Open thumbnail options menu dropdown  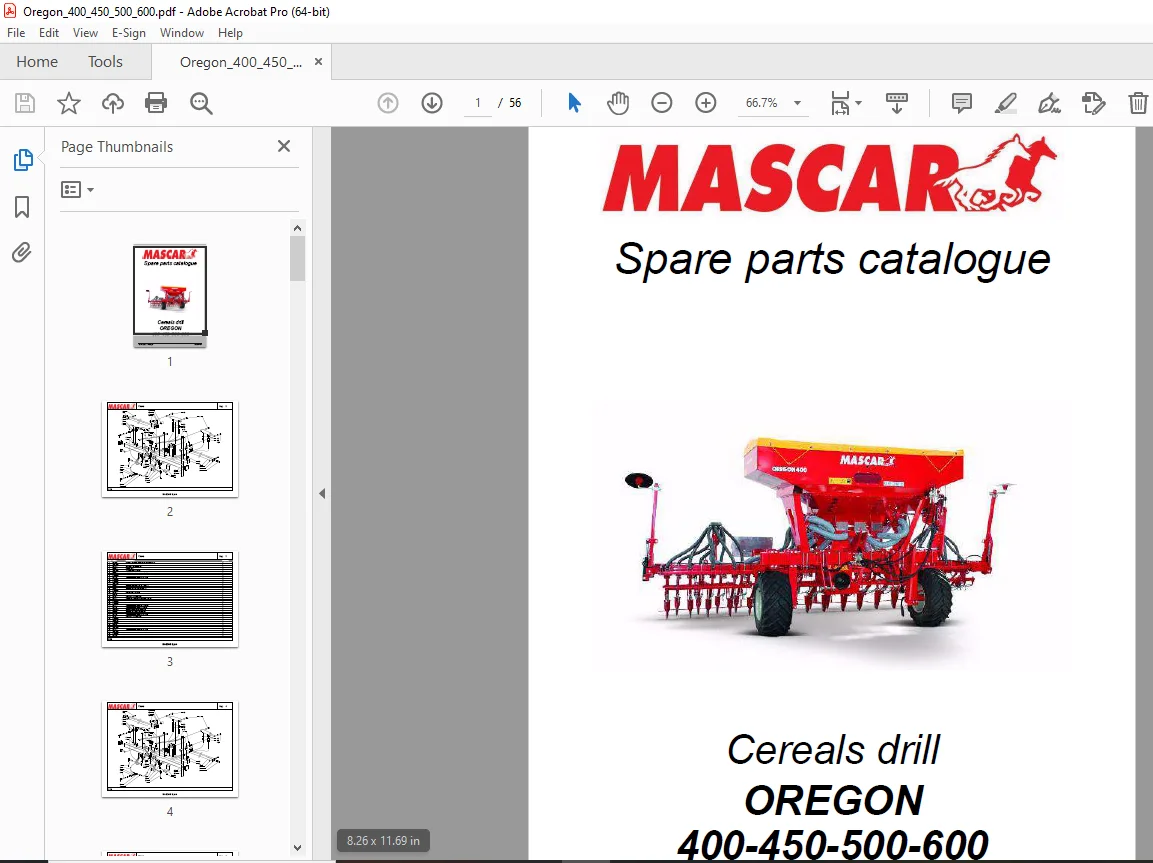[x=77, y=190]
